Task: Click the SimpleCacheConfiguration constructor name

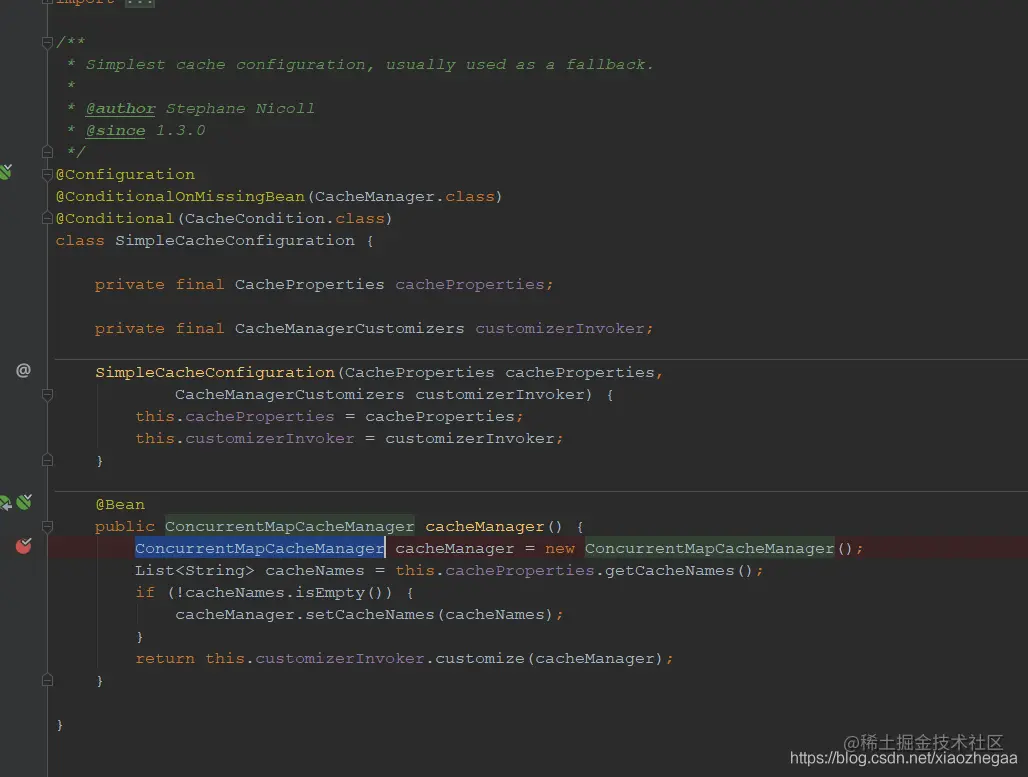Action: point(215,372)
